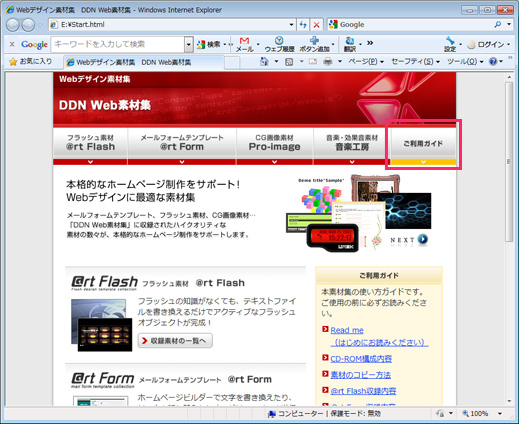Click 保護モード: 無効 status bar text

(356, 414)
